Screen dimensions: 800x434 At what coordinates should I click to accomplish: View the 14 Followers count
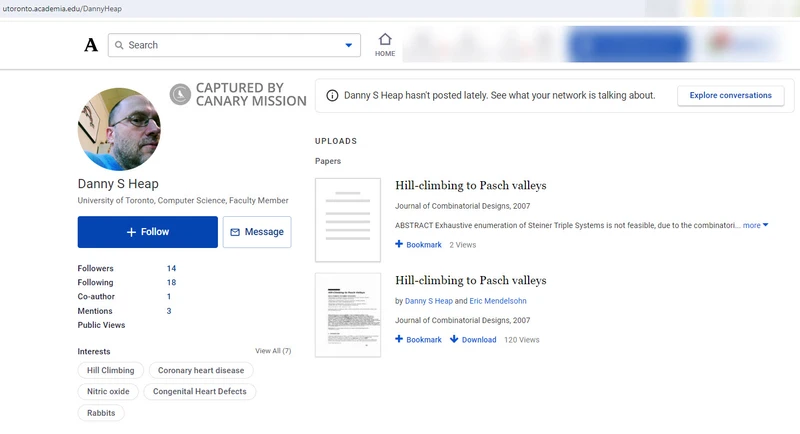(x=171, y=268)
